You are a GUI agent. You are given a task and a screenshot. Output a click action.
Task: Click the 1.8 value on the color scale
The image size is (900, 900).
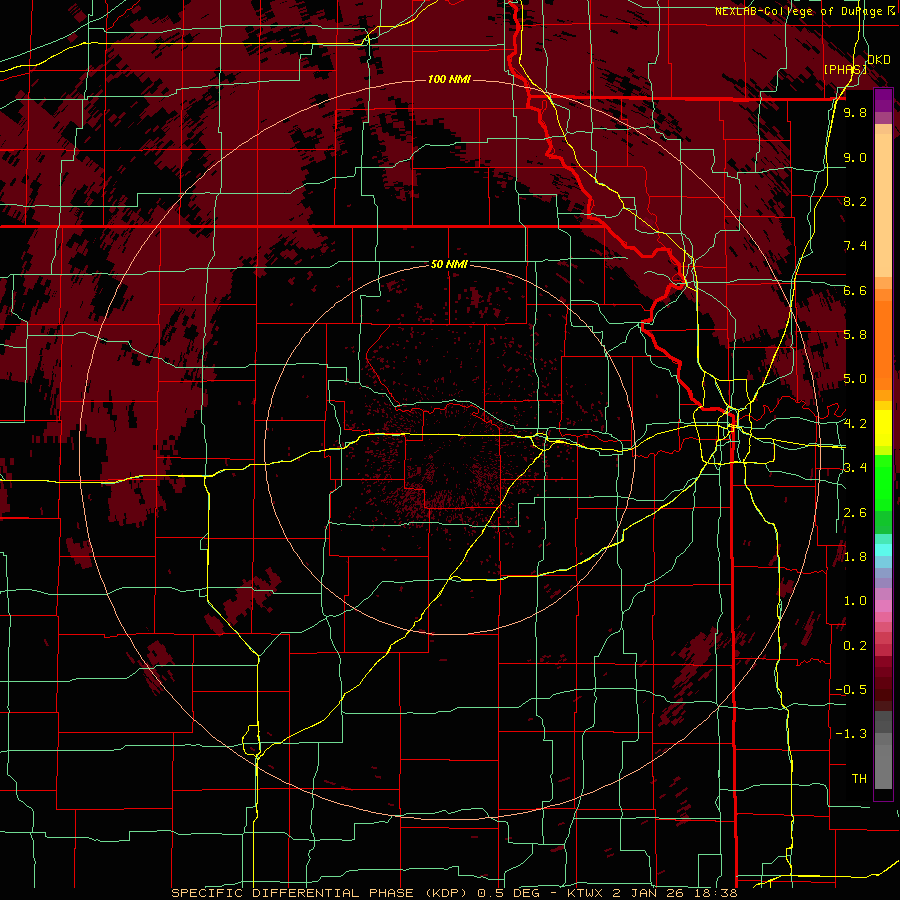tap(855, 557)
